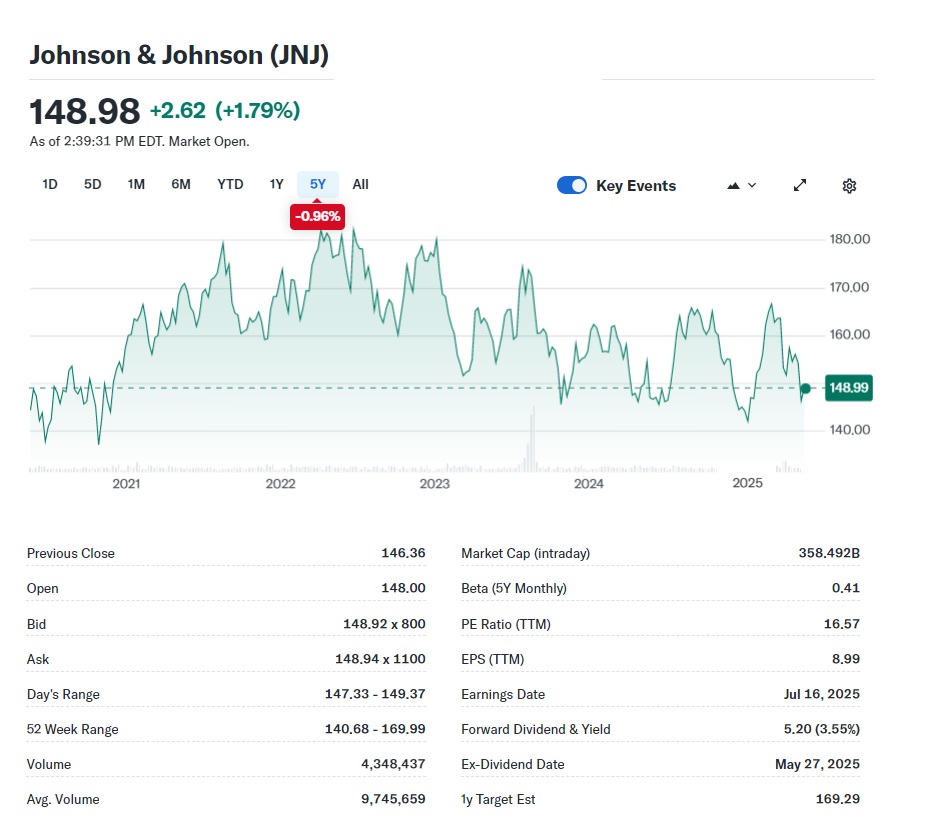Viewport: 940px width, 833px height.
Task: Open the chart type mountain dropdown
Action: [742, 186]
